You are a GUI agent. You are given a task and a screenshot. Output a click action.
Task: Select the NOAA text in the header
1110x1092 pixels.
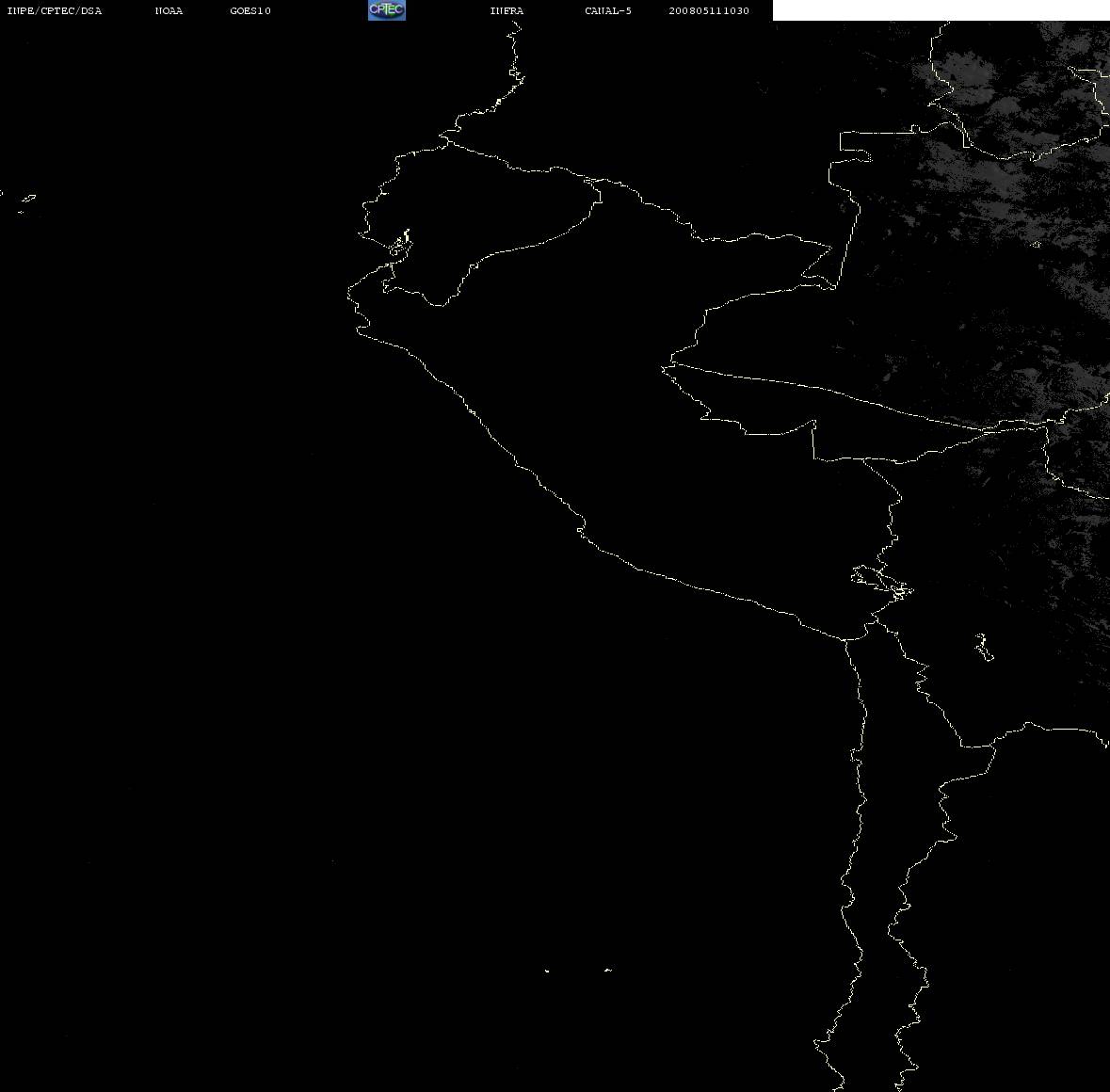click(169, 10)
